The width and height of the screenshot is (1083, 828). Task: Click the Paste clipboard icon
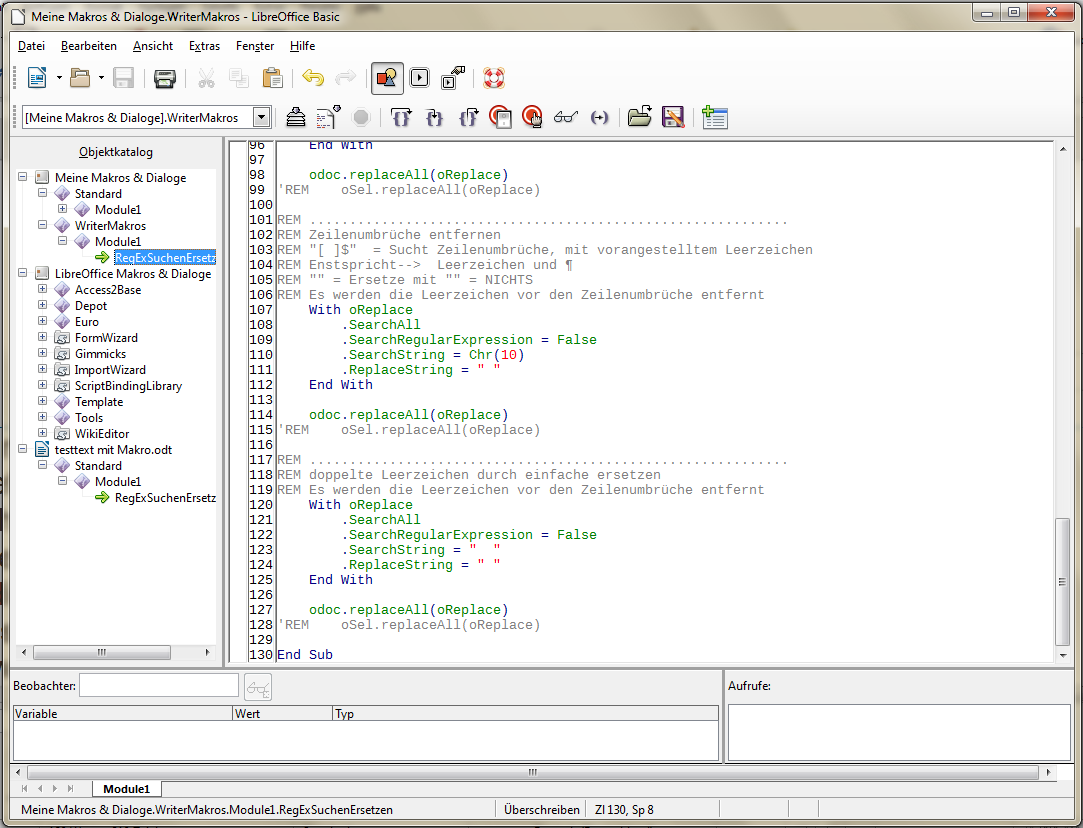(x=273, y=78)
